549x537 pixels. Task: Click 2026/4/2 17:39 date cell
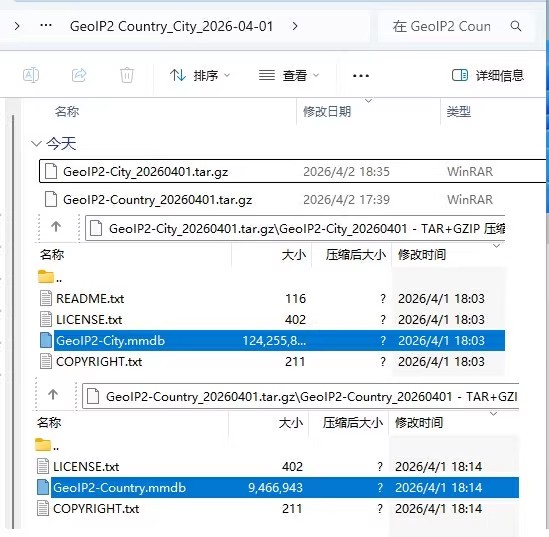click(x=346, y=200)
